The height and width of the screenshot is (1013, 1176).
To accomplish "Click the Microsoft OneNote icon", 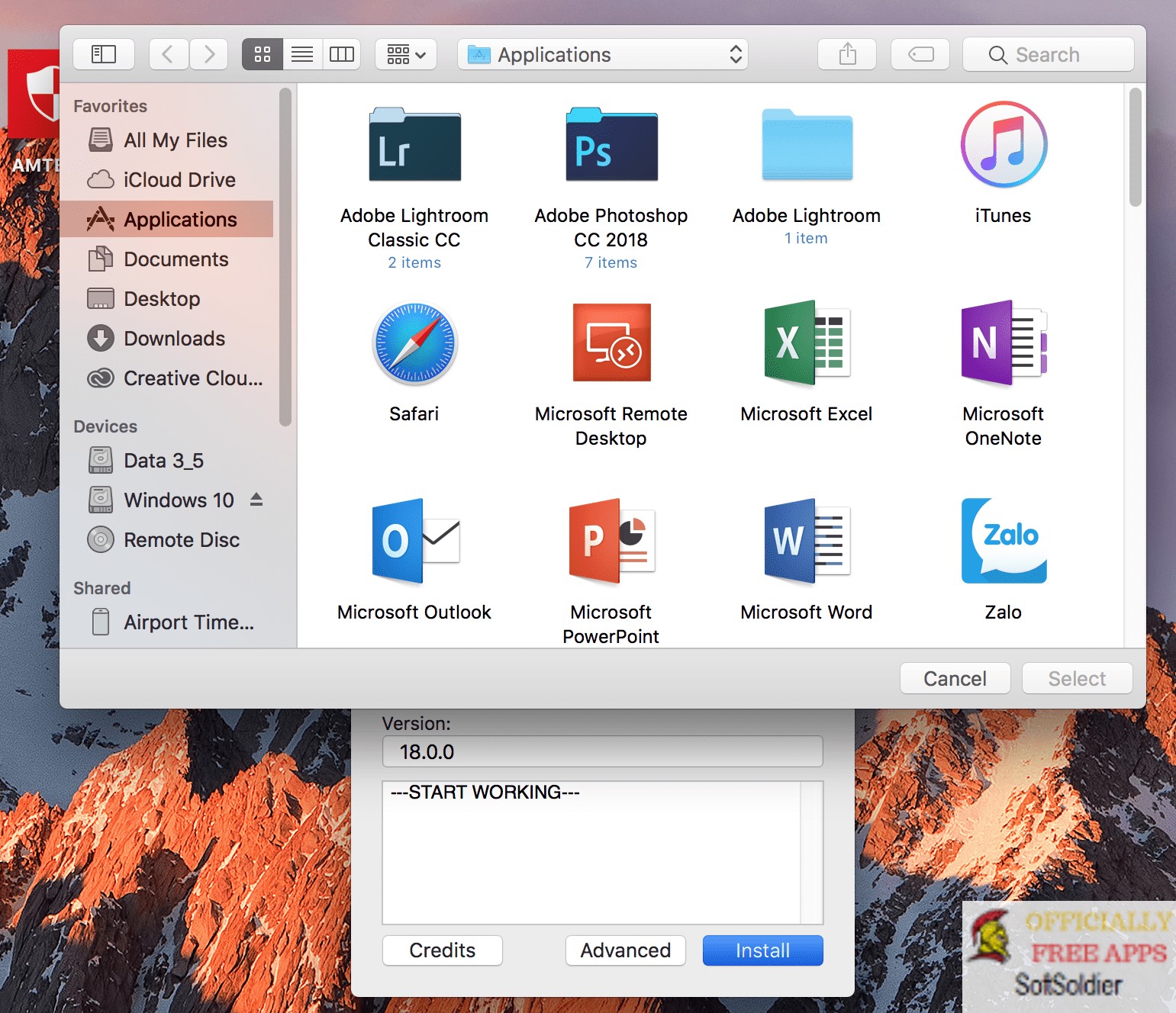I will pos(1003,343).
